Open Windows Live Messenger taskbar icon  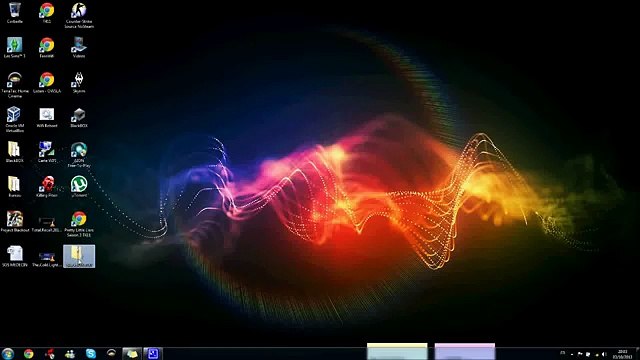tap(70, 353)
